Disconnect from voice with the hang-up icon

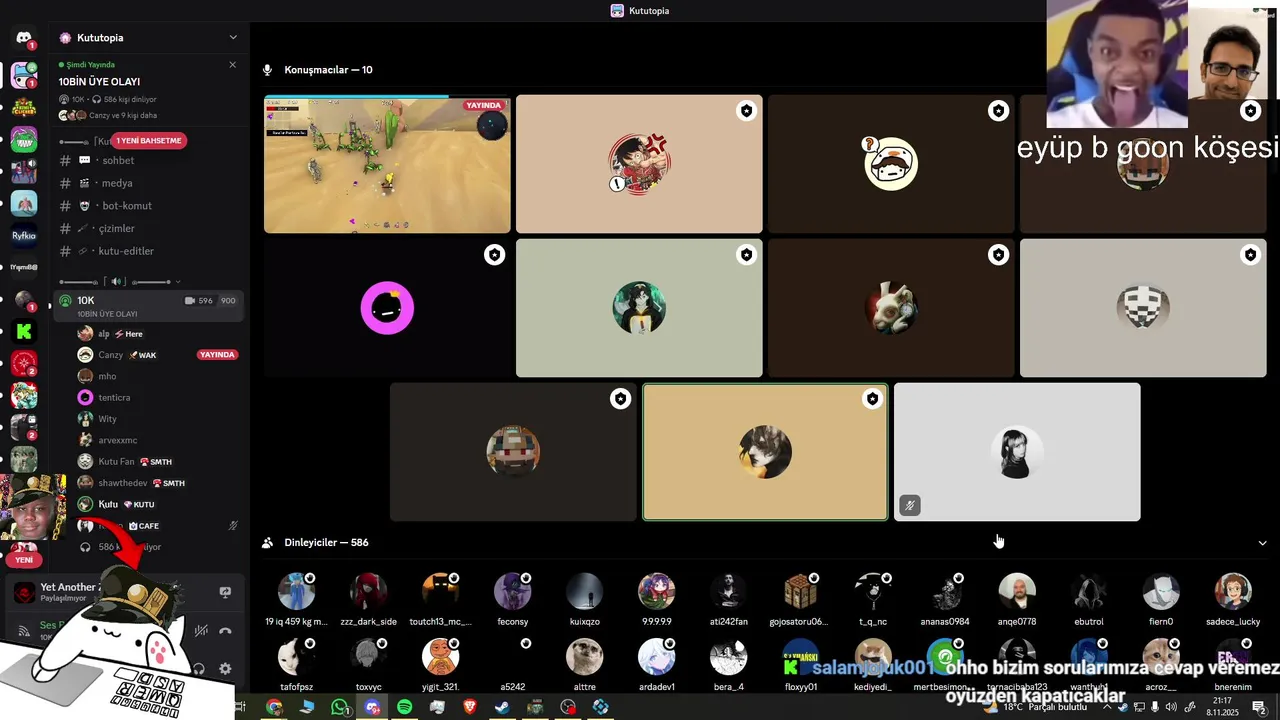[226, 630]
